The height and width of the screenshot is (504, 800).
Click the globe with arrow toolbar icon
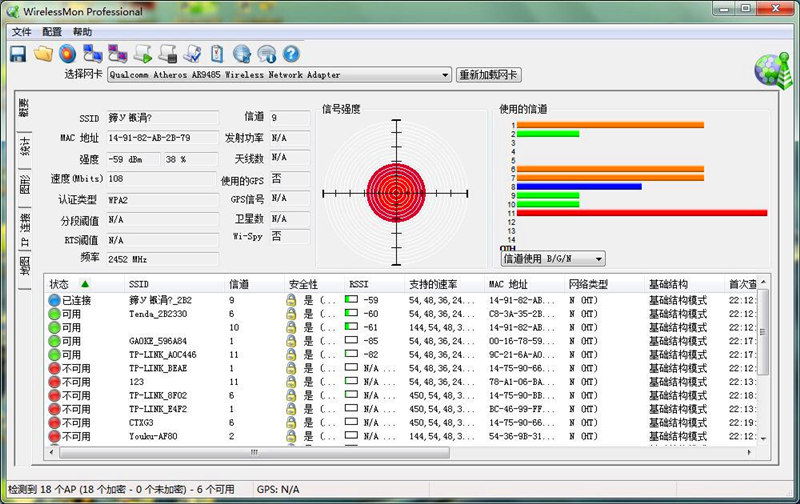point(242,54)
